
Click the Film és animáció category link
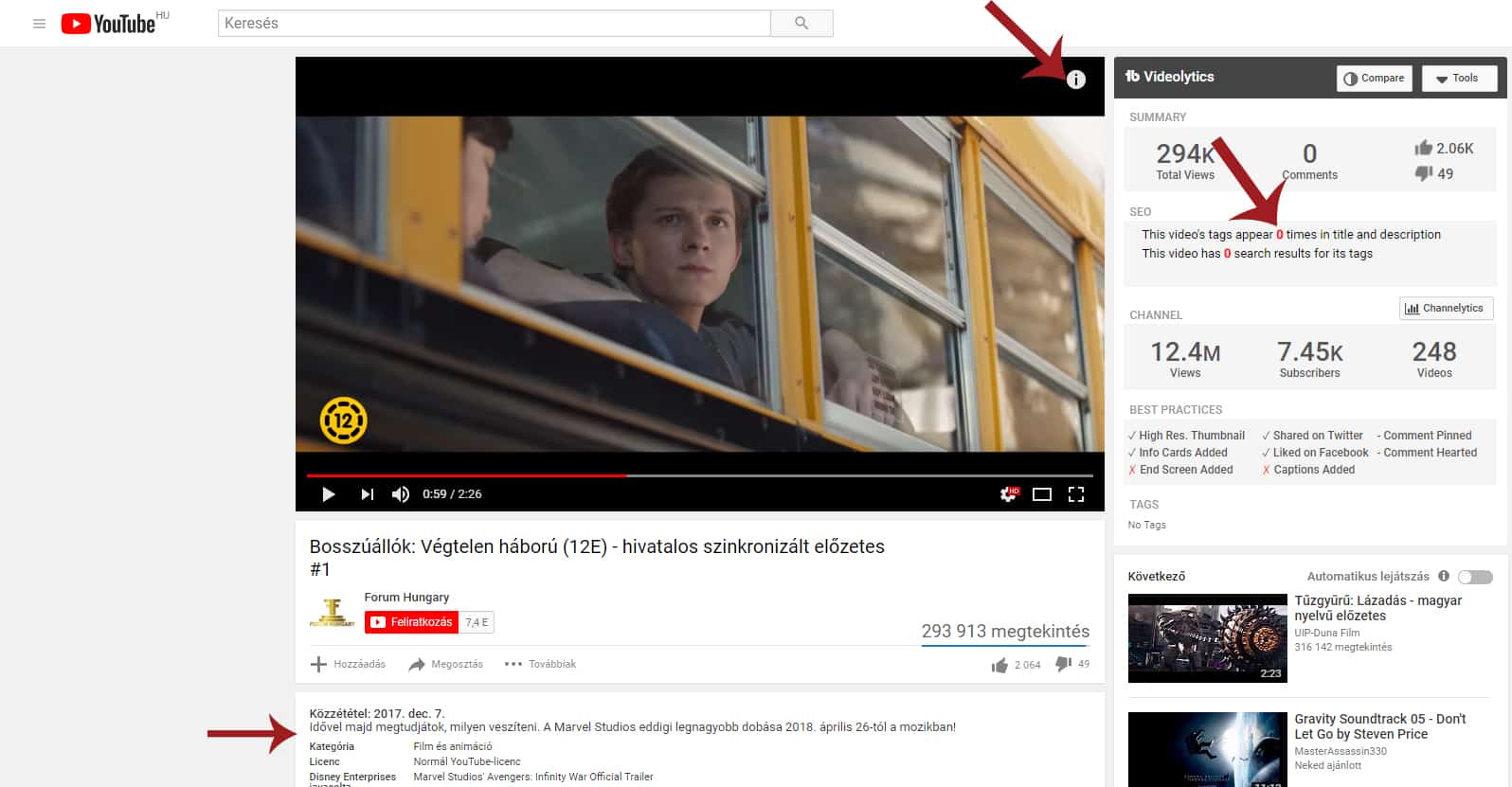[x=453, y=746]
